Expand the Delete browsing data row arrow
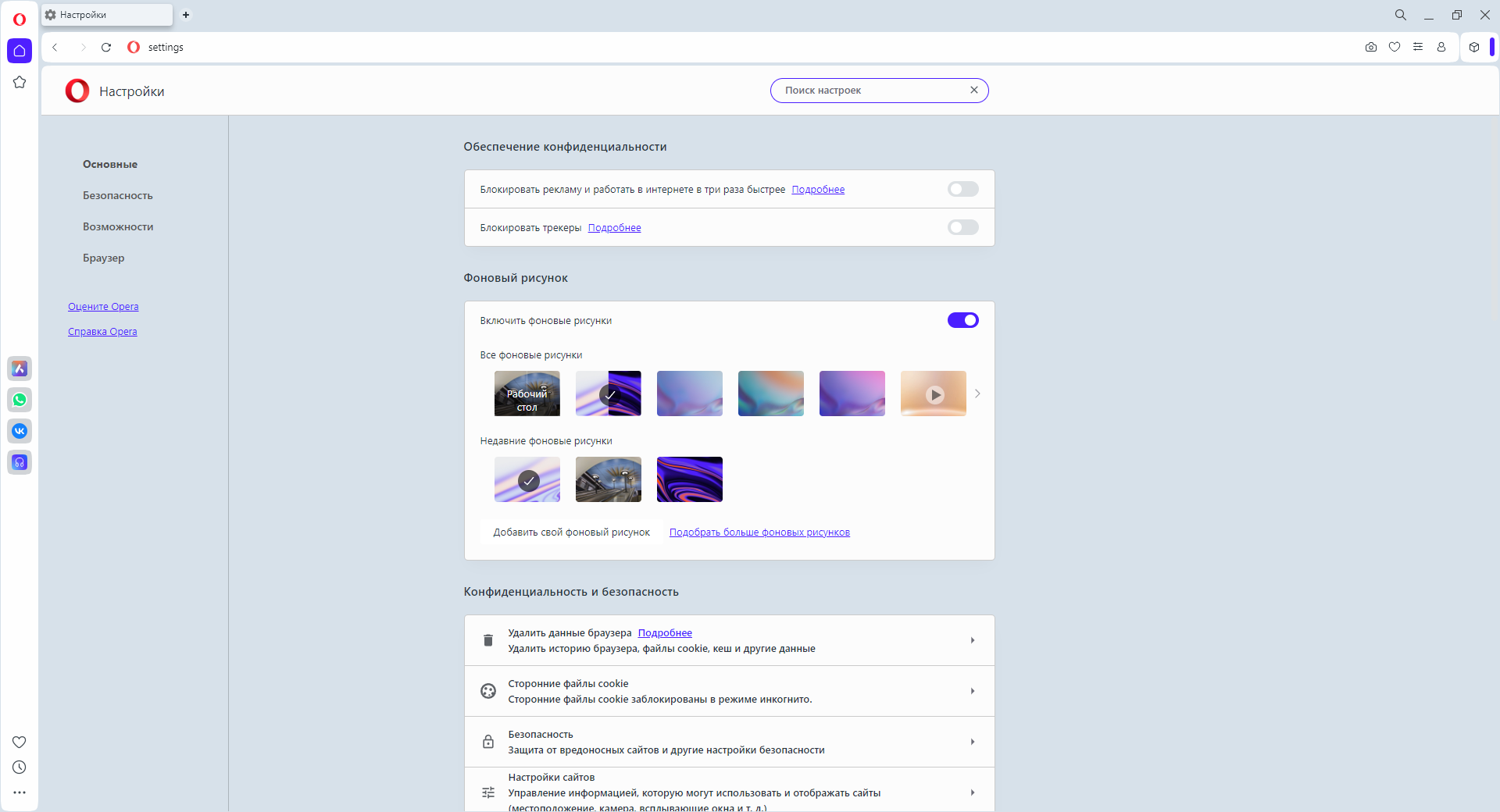1500x812 pixels. 973,640
